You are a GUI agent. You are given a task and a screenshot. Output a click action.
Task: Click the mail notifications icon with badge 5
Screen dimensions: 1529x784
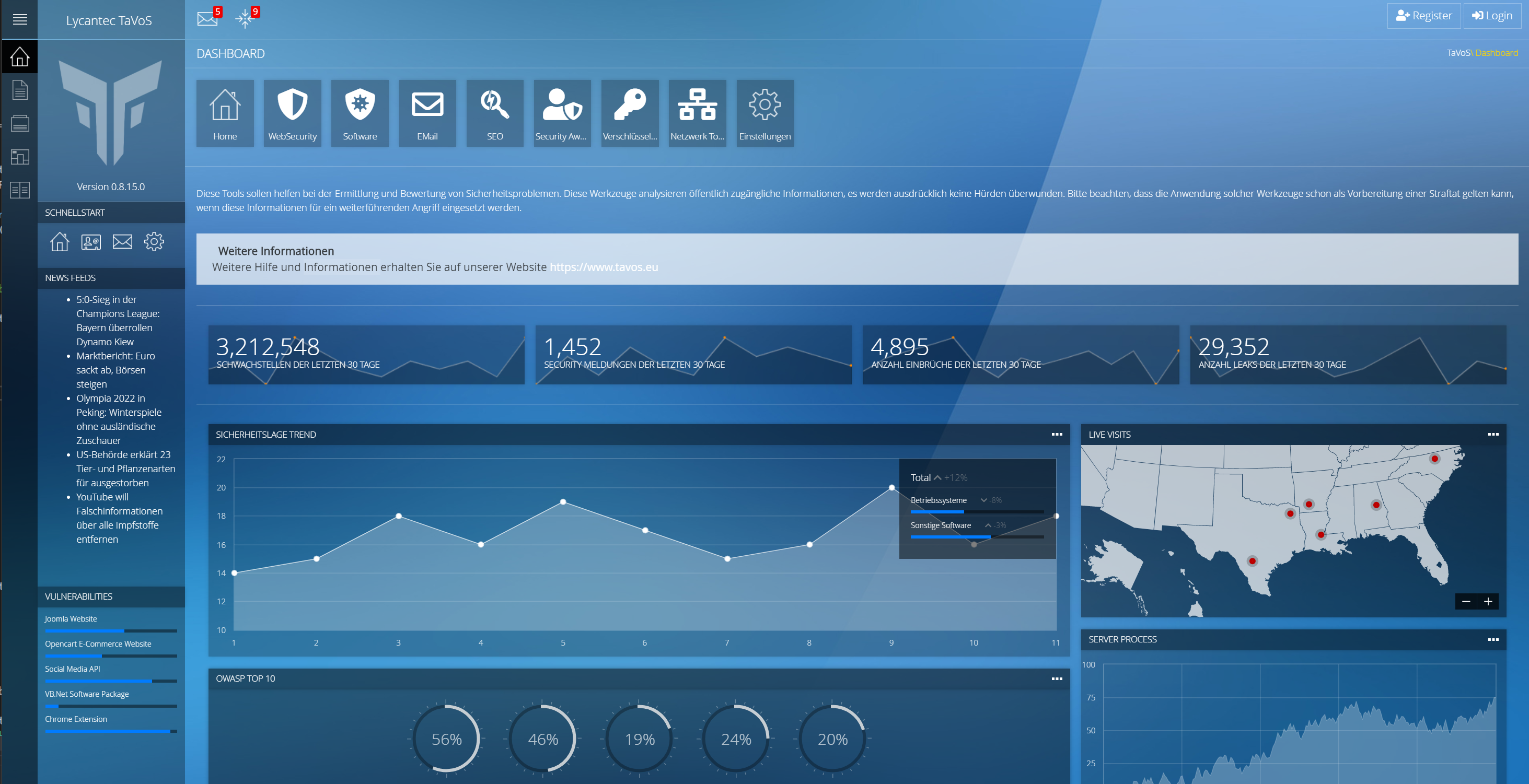click(207, 18)
